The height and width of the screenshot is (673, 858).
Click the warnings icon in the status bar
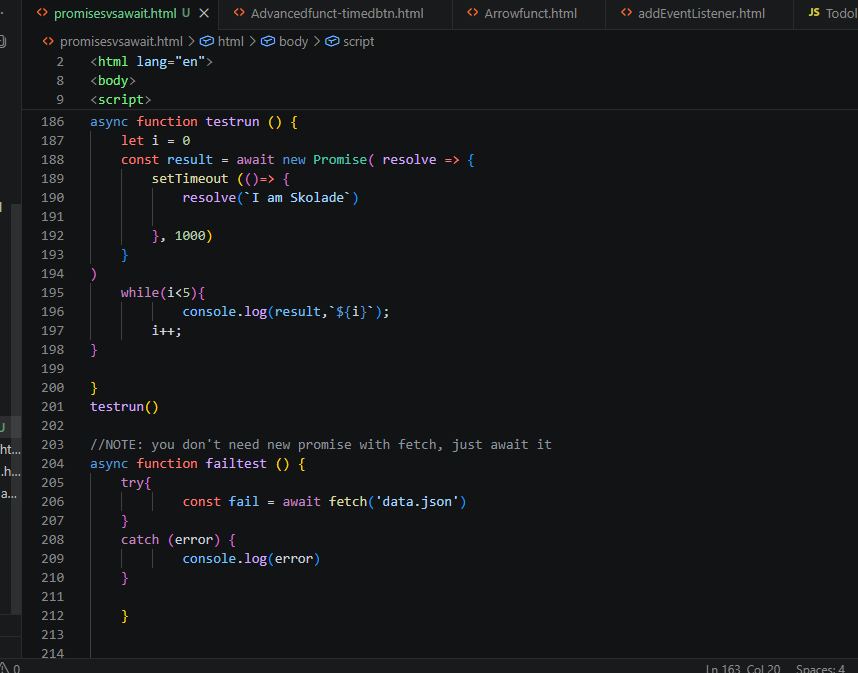point(6,668)
